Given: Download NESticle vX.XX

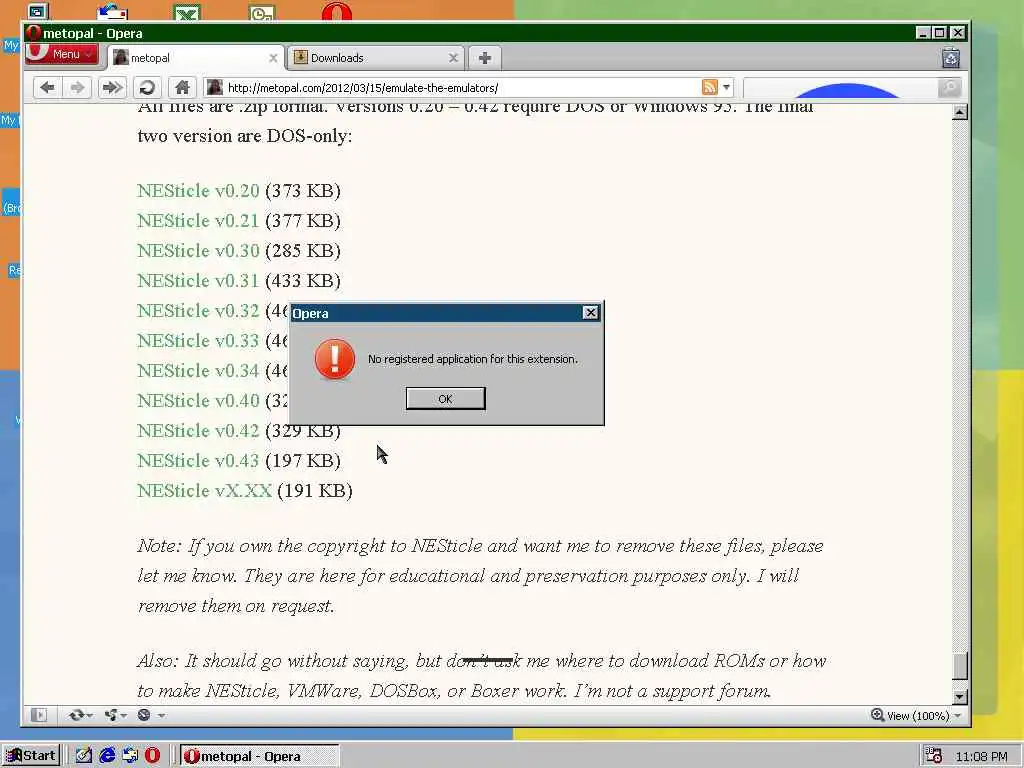Looking at the screenshot, I should tap(204, 491).
